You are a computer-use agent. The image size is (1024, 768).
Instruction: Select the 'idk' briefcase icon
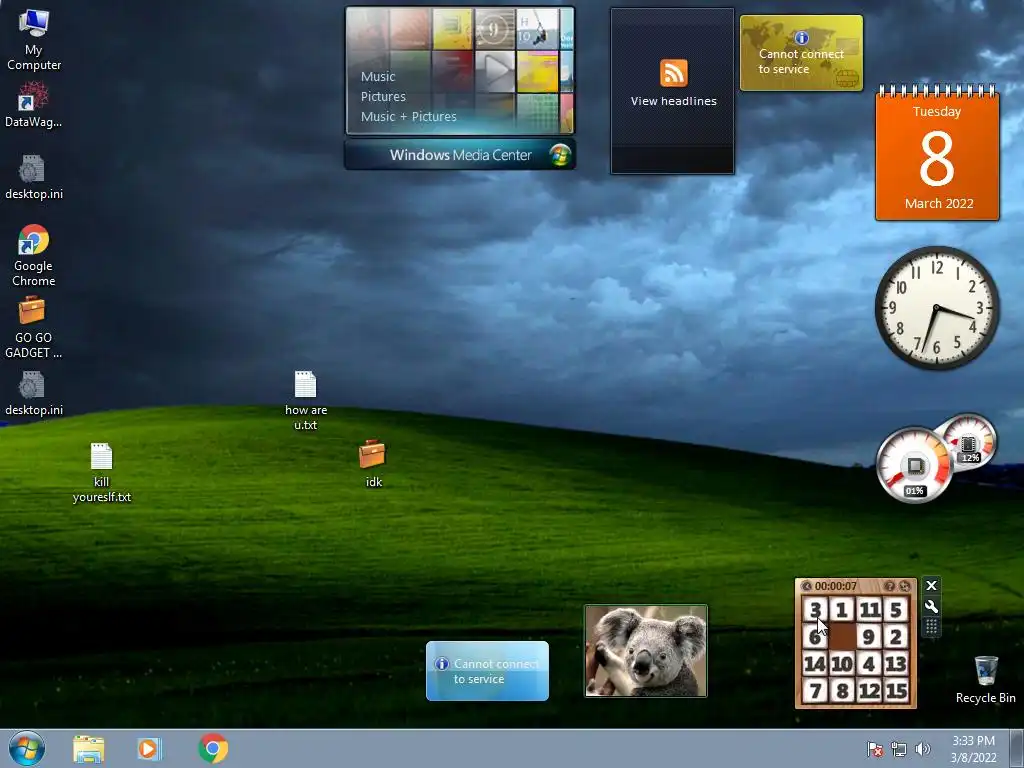click(x=373, y=464)
